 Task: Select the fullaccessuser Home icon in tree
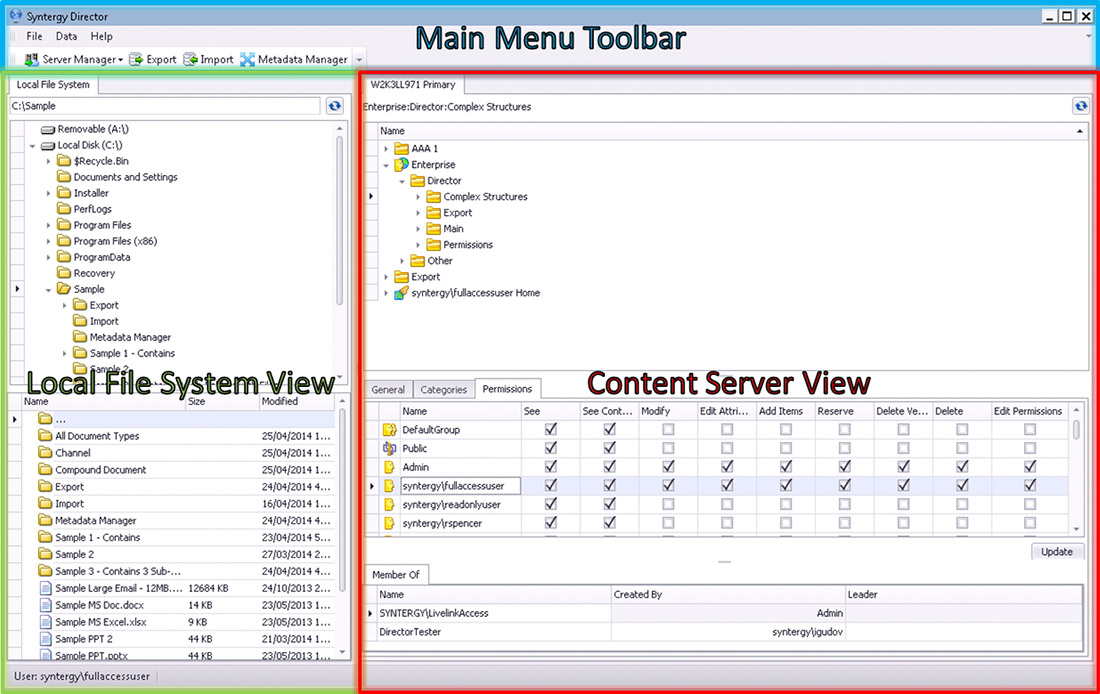coord(402,293)
